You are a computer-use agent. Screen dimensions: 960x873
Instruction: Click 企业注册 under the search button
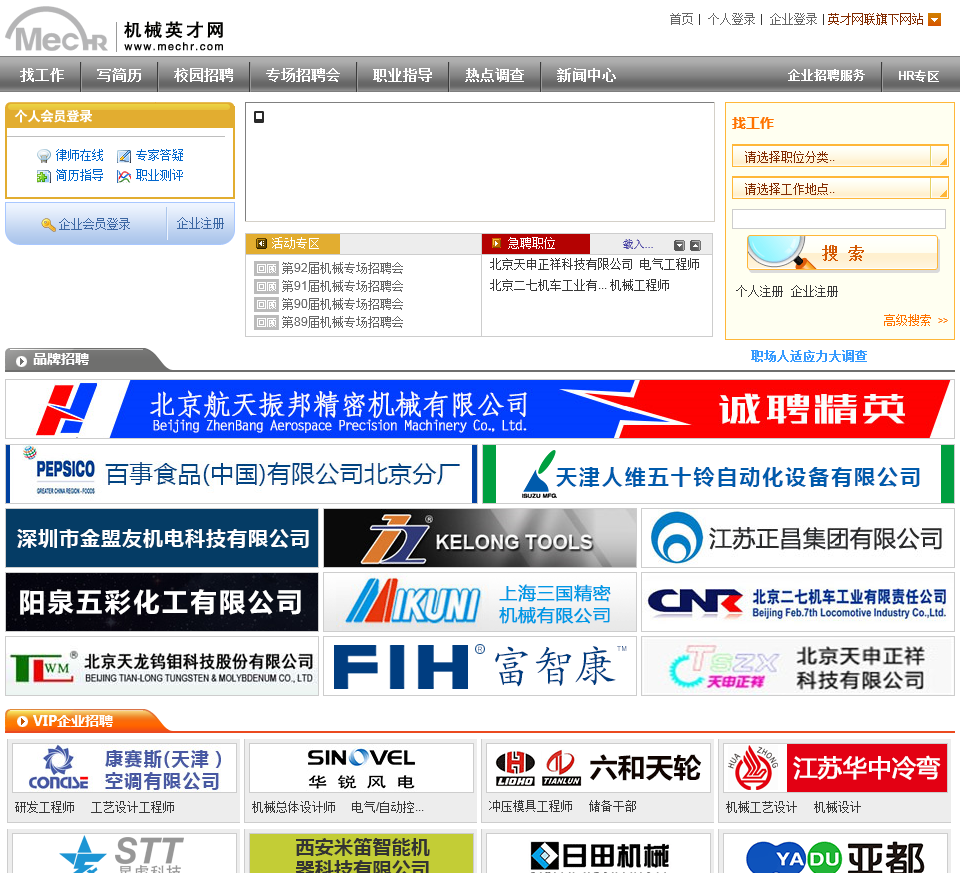[814, 291]
